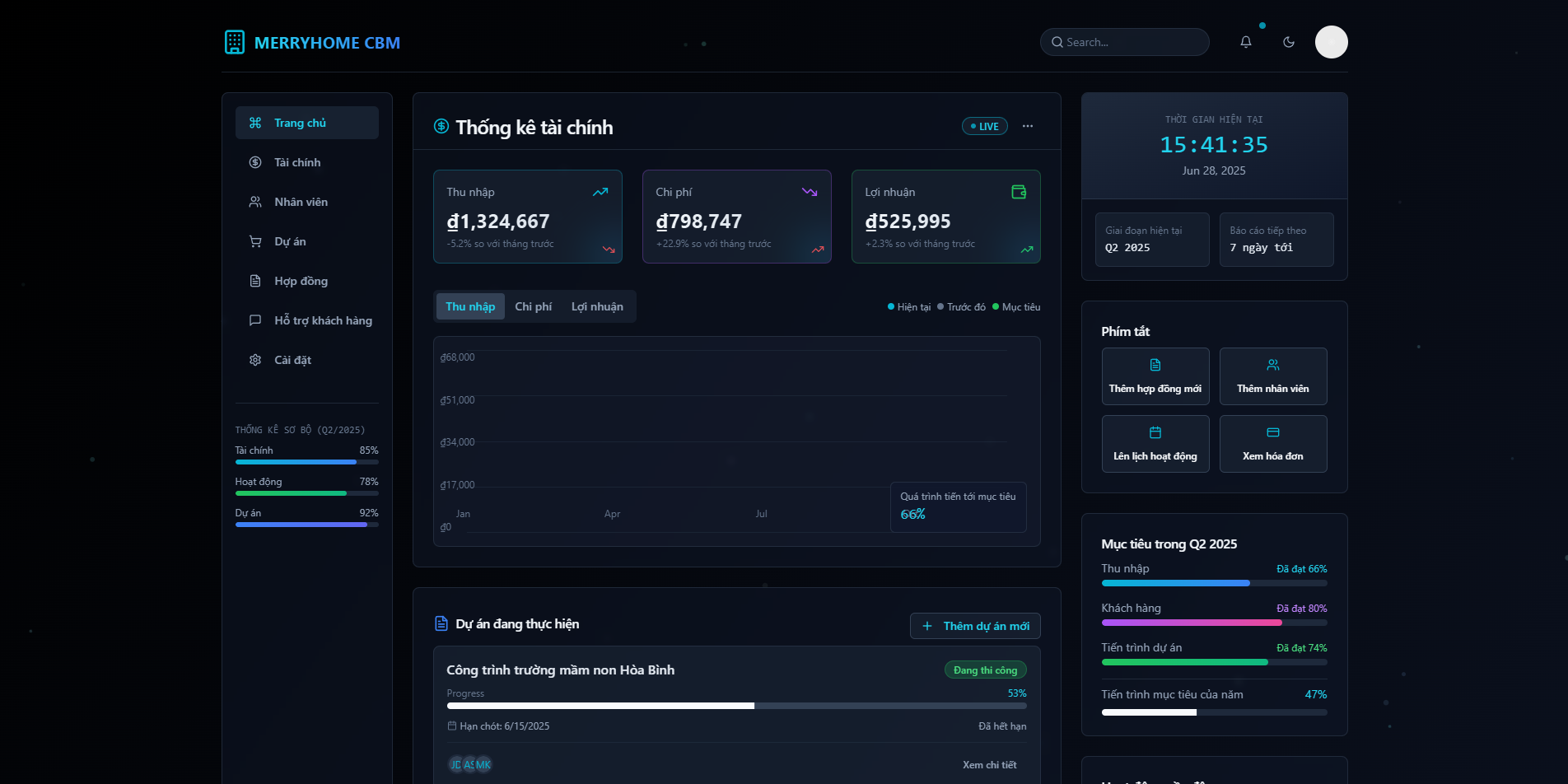Select the Thu nhập chart tab
This screenshot has width=1568, height=784.
coord(470,306)
